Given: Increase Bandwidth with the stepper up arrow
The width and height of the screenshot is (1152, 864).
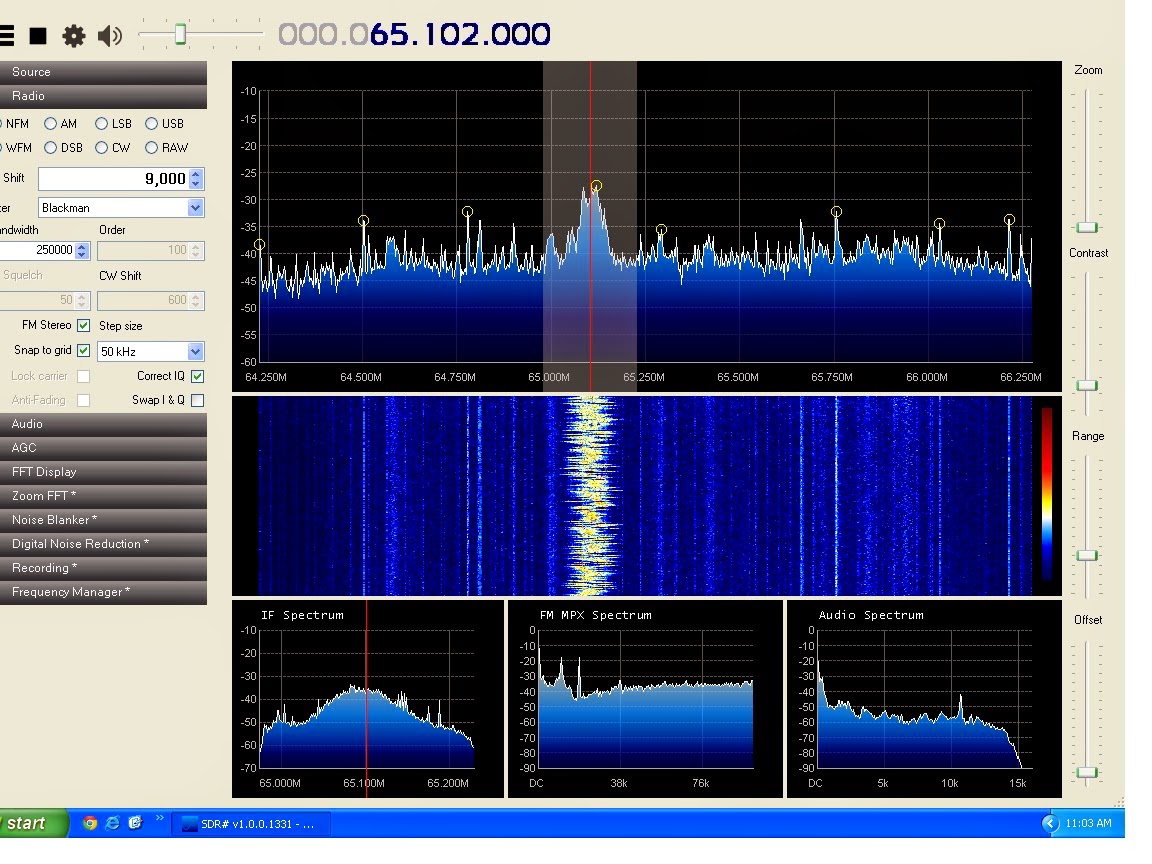Looking at the screenshot, I should click(82, 246).
